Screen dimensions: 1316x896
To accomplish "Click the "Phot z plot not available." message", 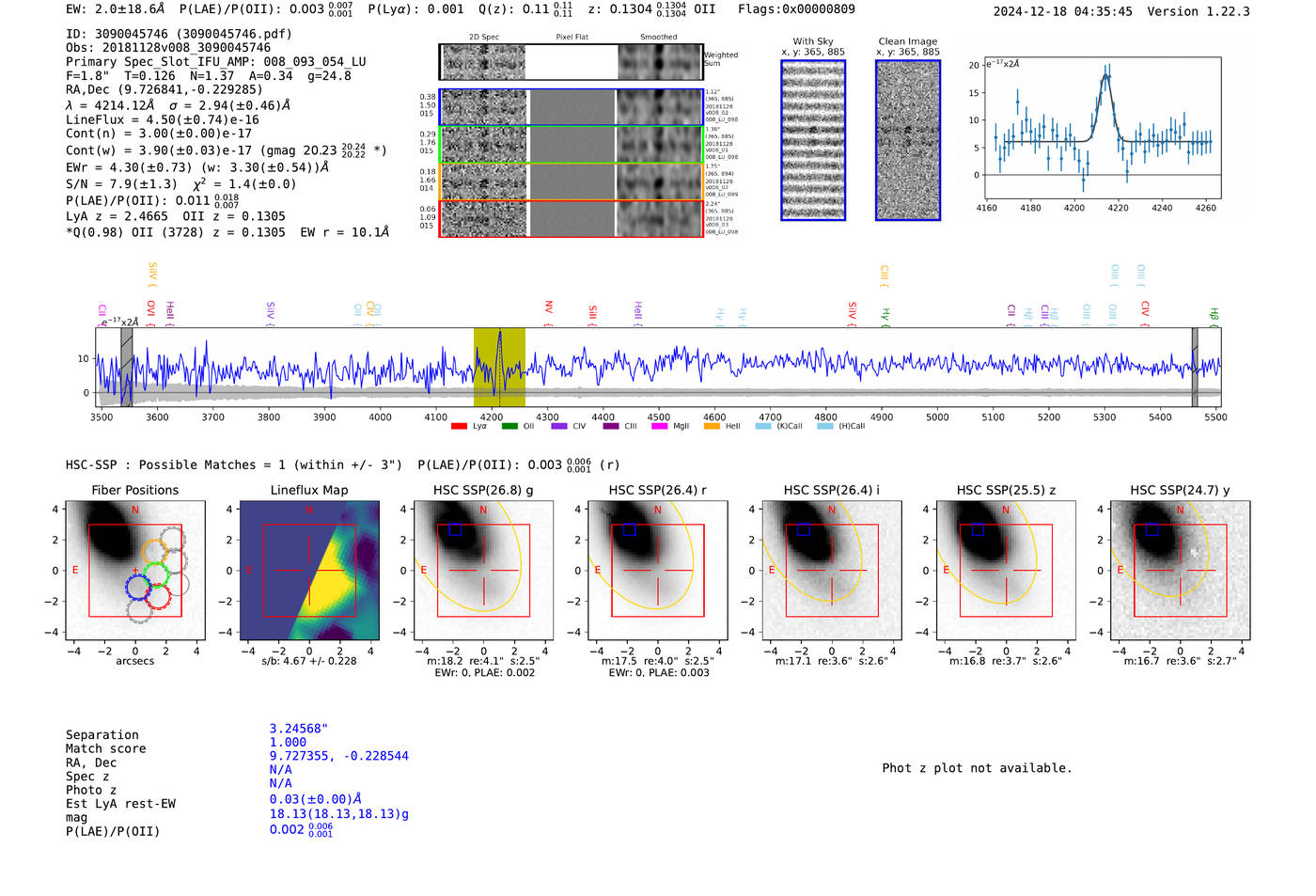I will click(x=977, y=768).
